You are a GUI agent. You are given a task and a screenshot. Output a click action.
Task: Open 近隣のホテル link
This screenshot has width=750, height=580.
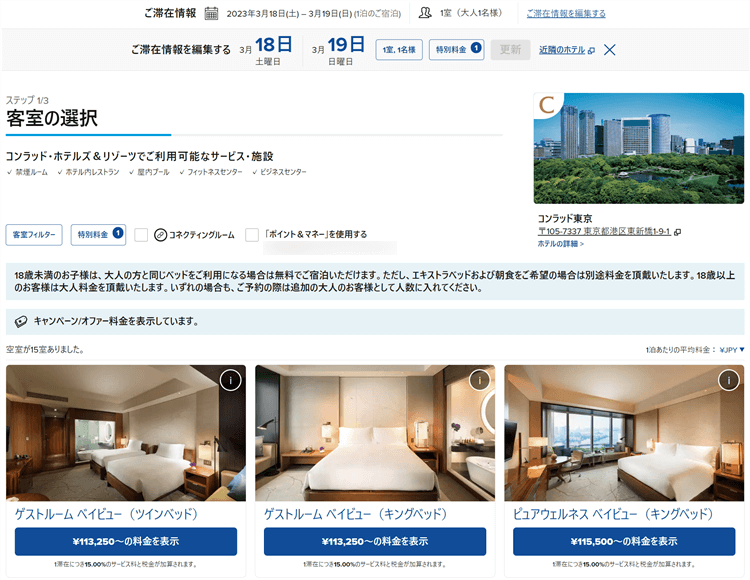(567, 50)
